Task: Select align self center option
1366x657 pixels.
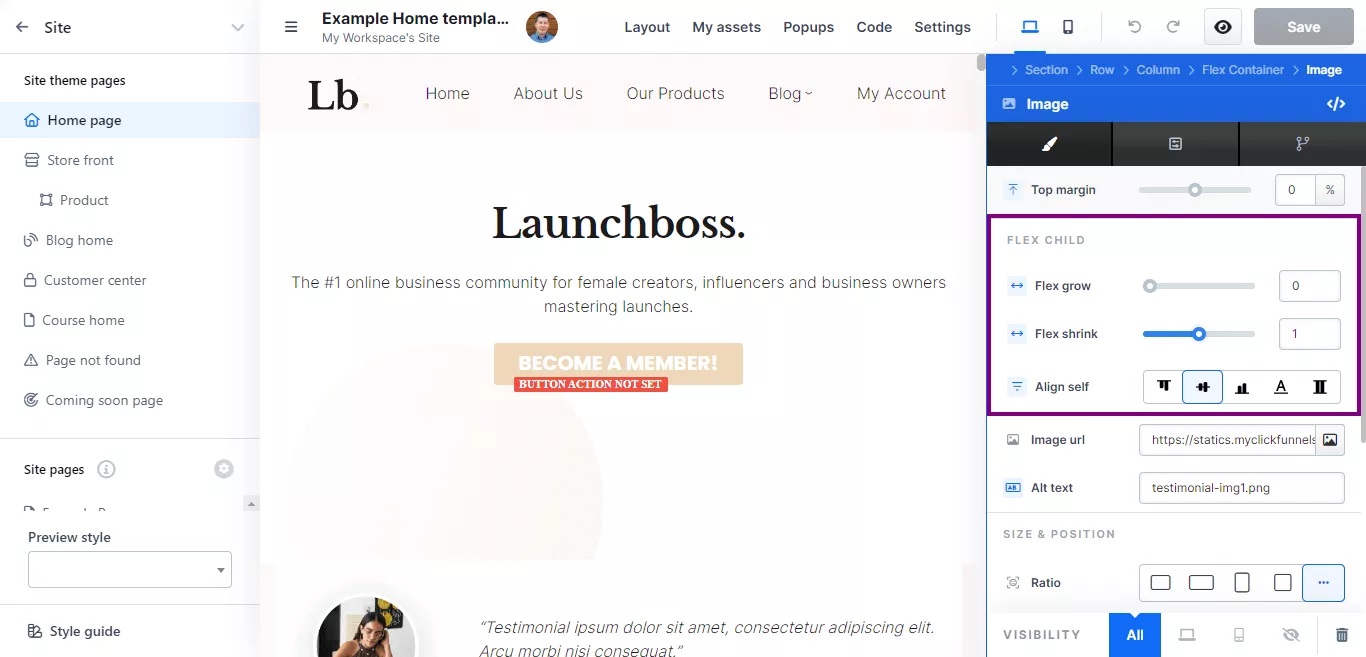Action: (x=1202, y=387)
